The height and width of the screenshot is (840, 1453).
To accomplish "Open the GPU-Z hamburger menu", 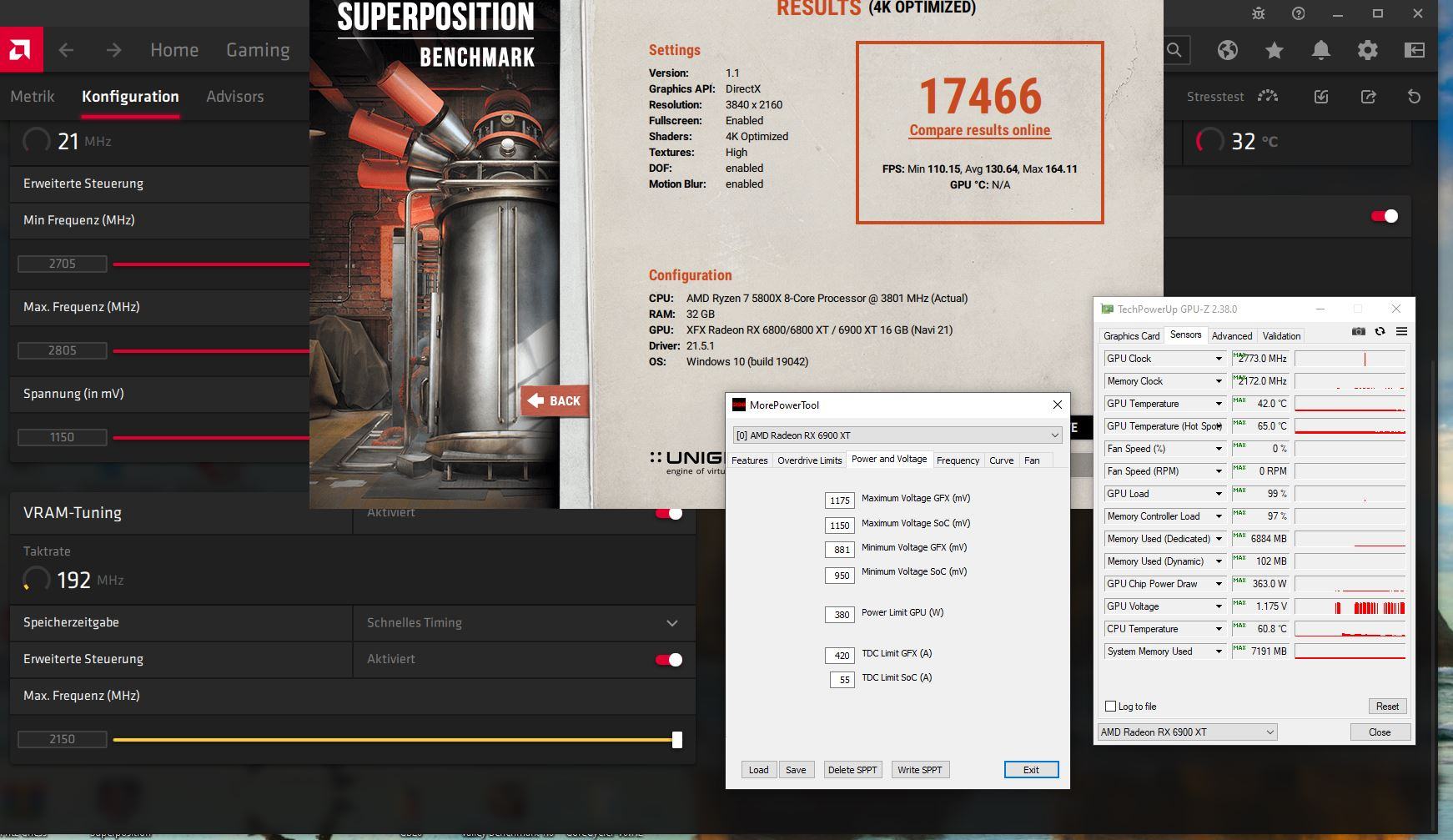I will (1401, 331).
